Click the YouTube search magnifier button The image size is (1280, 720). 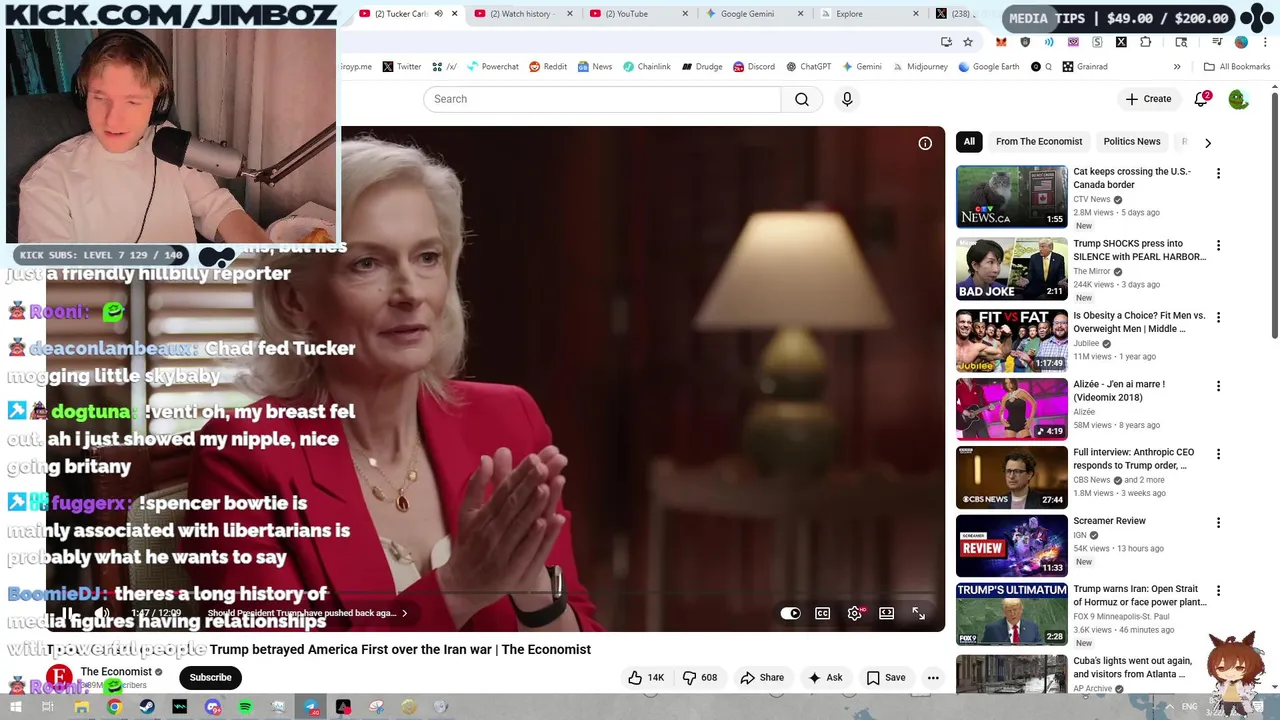[x=802, y=99]
